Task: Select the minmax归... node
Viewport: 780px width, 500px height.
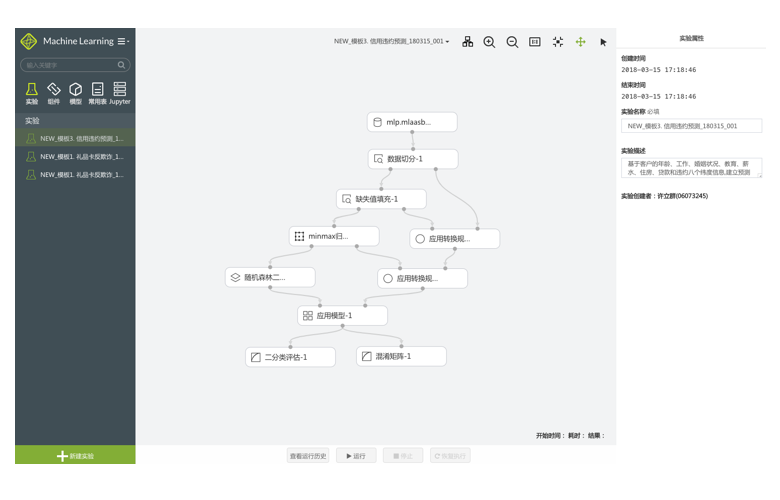Action: point(334,236)
